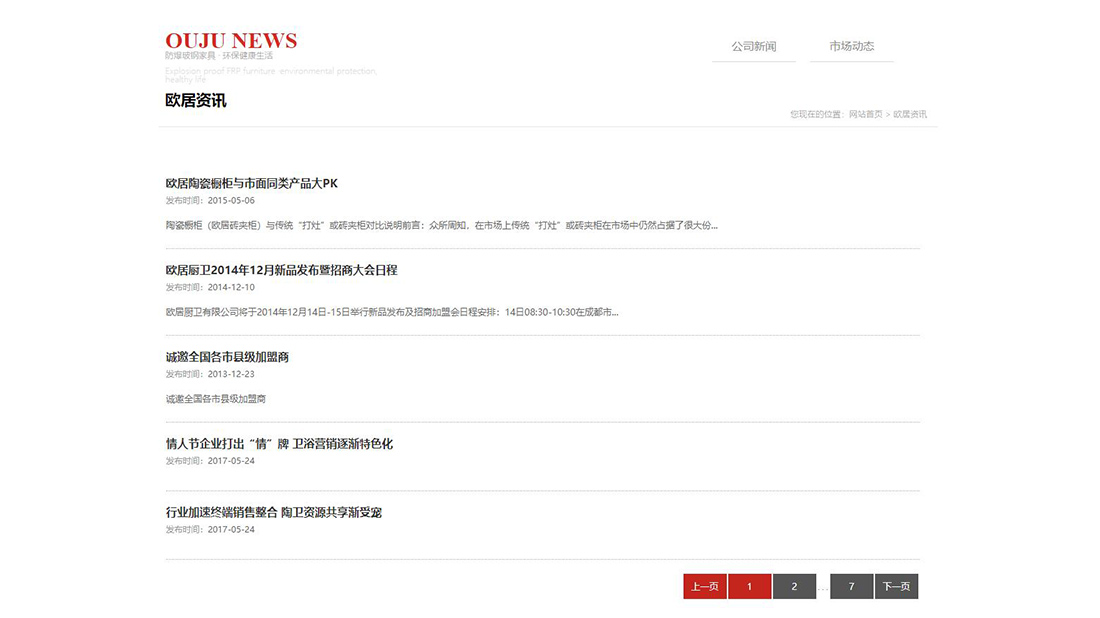
Task: Click the OUJU NEWS logo heading
Action: coord(231,41)
